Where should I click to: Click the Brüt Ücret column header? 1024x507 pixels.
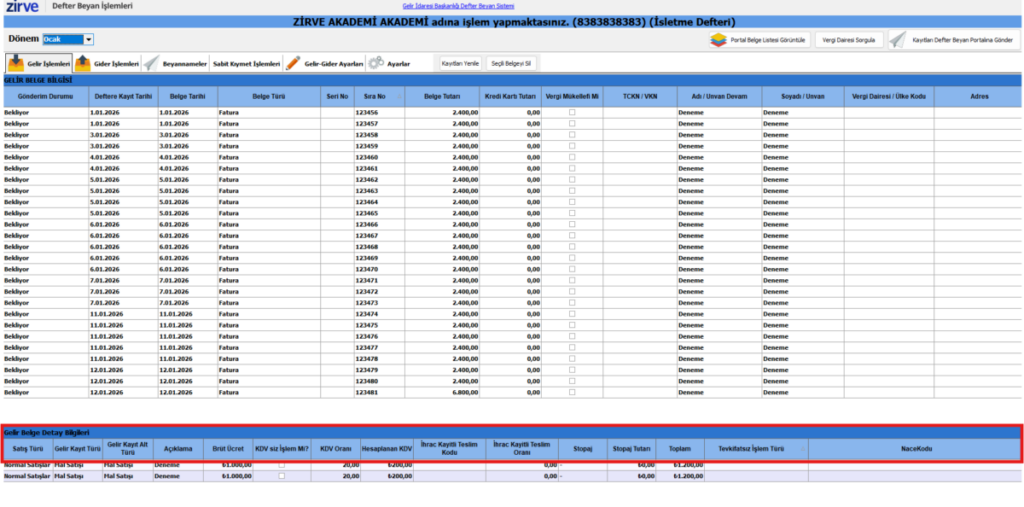click(x=228, y=449)
